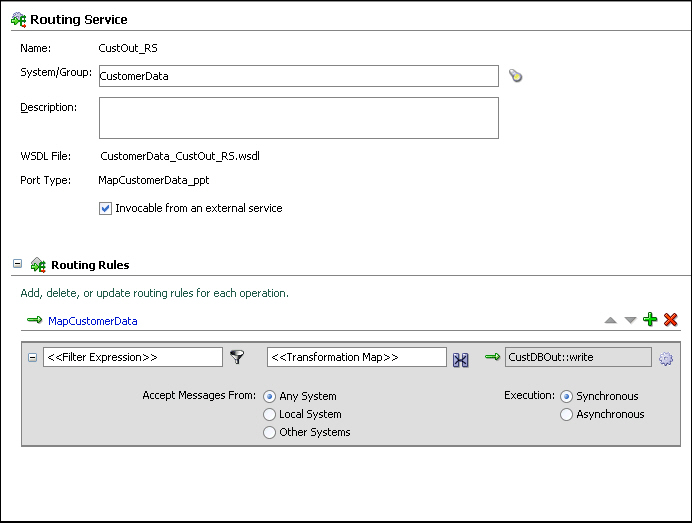Collapse the Routing Rules section
The image size is (692, 523).
tap(17, 263)
